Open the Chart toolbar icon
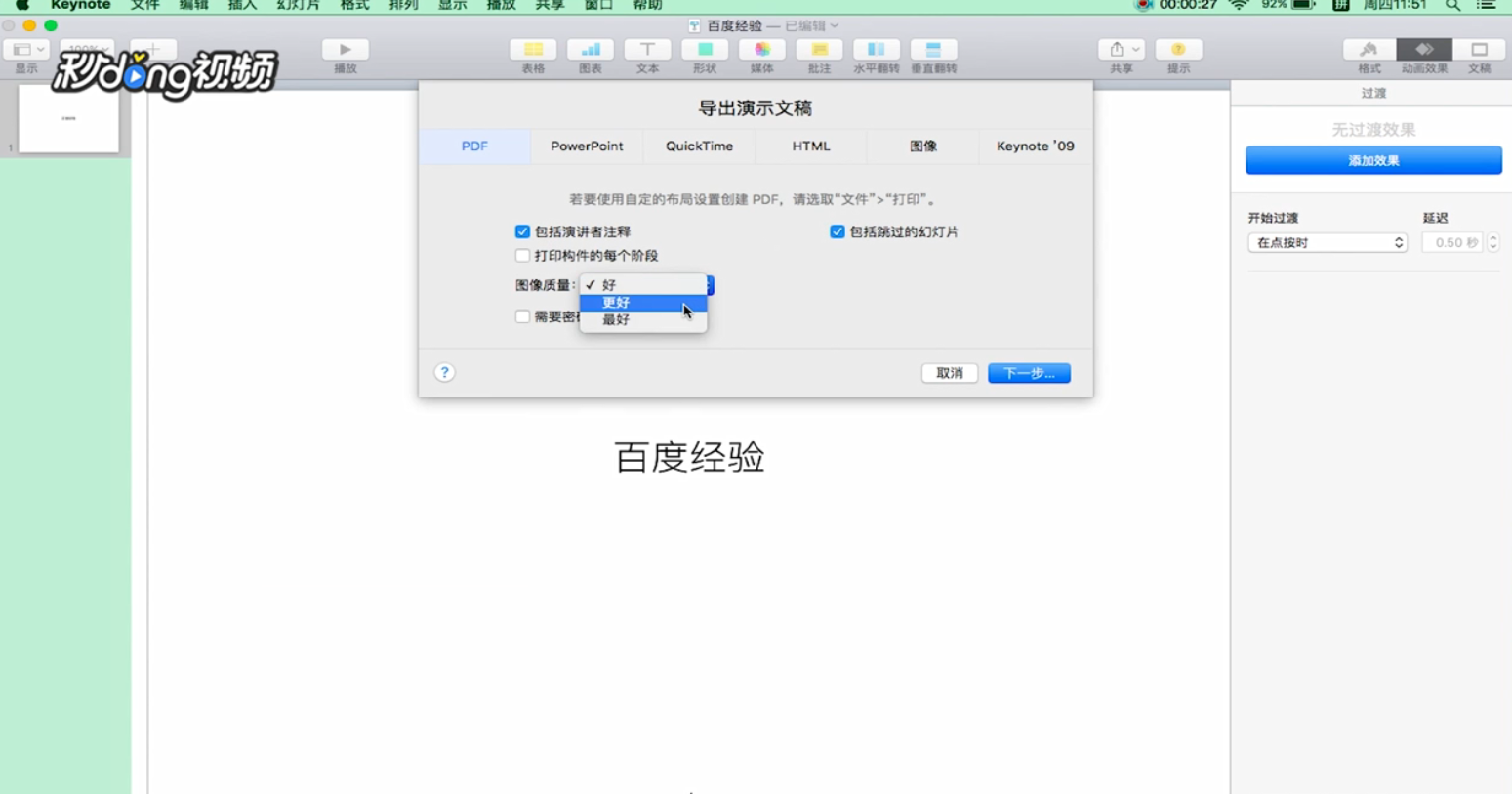The width and height of the screenshot is (1512, 794). pos(591,50)
